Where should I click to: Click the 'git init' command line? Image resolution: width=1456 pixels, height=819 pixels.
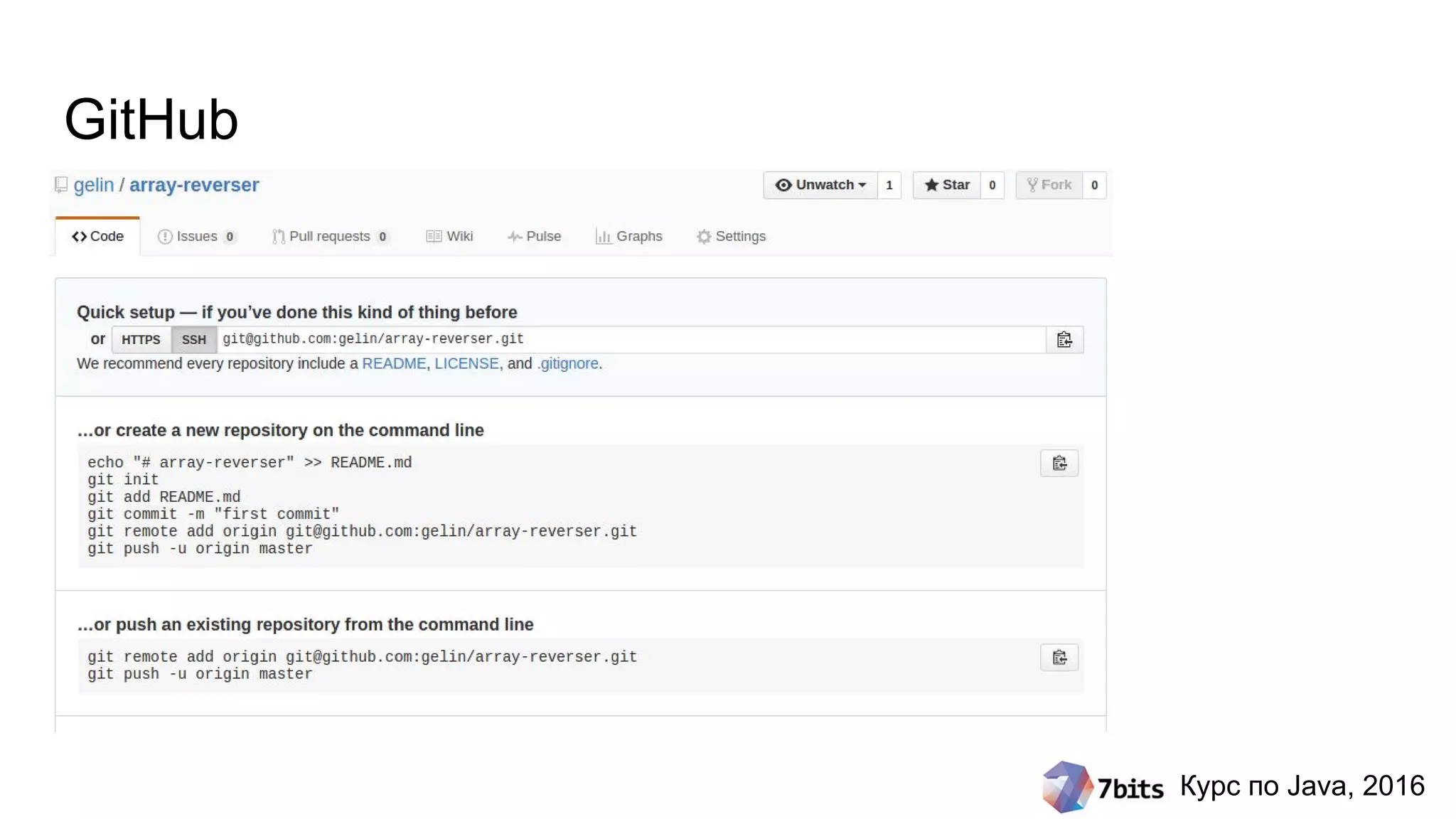[x=123, y=480]
